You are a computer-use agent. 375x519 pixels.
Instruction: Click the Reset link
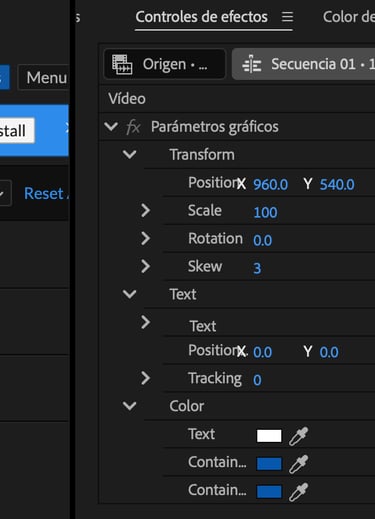tap(46, 194)
